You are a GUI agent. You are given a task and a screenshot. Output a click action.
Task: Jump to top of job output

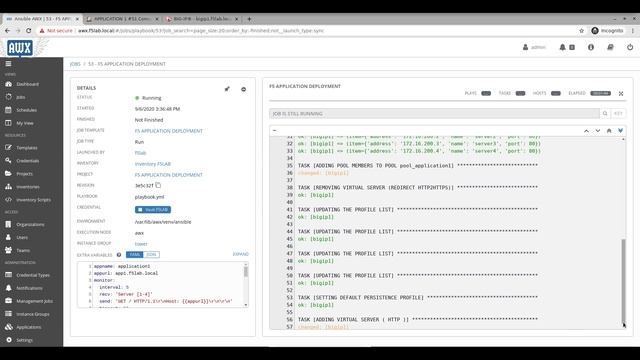(x=609, y=131)
